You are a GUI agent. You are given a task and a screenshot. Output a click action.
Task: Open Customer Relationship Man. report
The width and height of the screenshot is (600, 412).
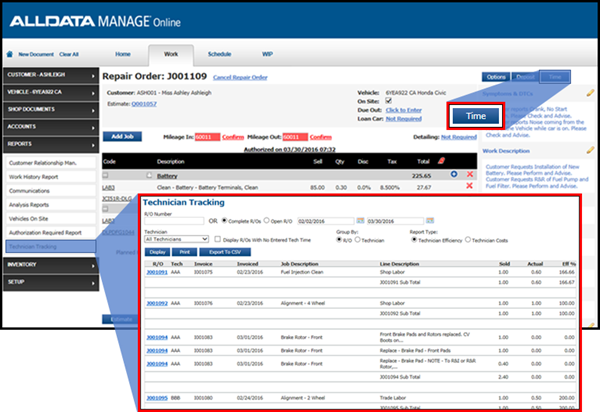[x=51, y=163]
